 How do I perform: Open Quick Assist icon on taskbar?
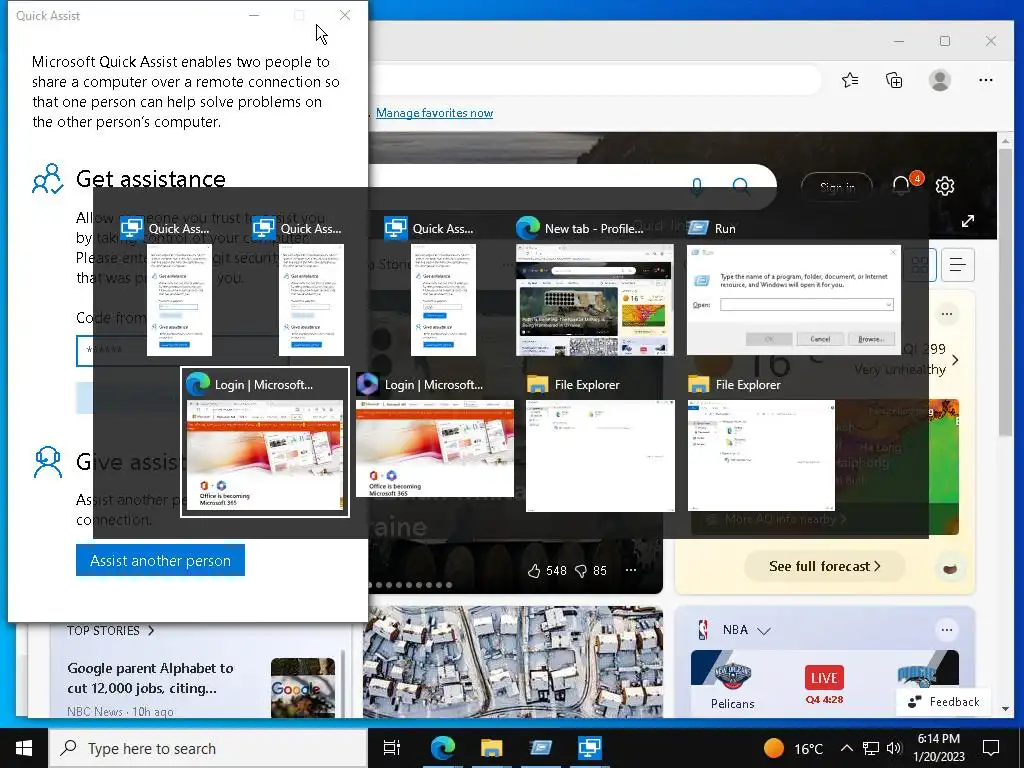pos(590,748)
